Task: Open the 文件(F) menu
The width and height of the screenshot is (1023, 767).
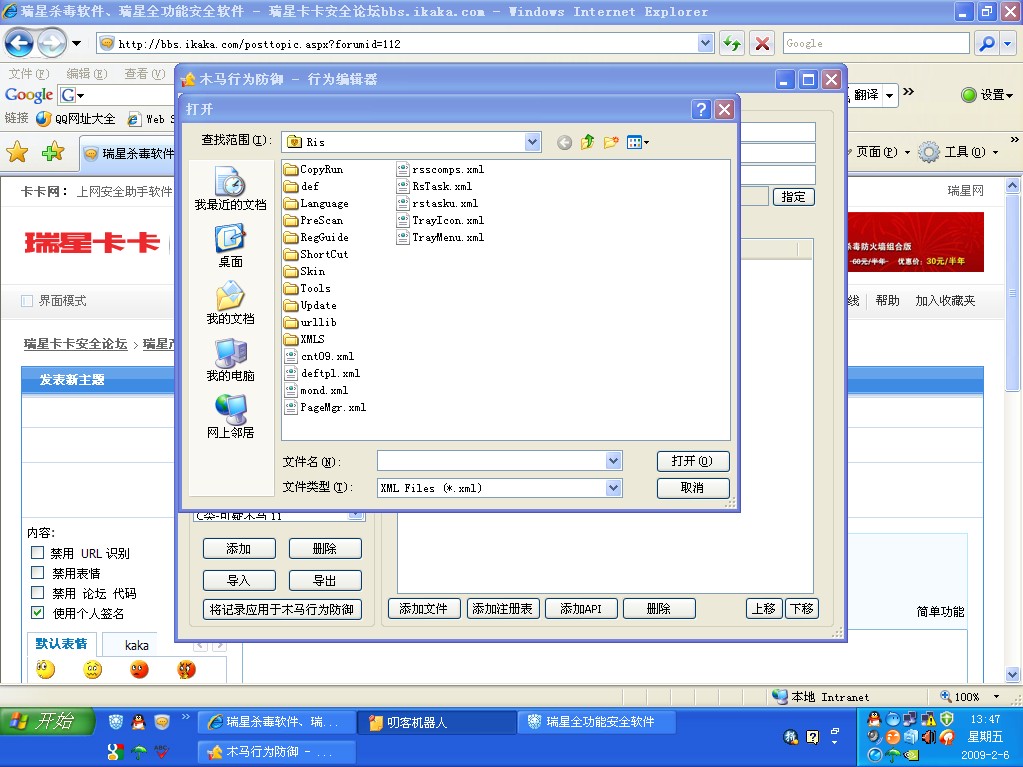Action: tap(29, 74)
